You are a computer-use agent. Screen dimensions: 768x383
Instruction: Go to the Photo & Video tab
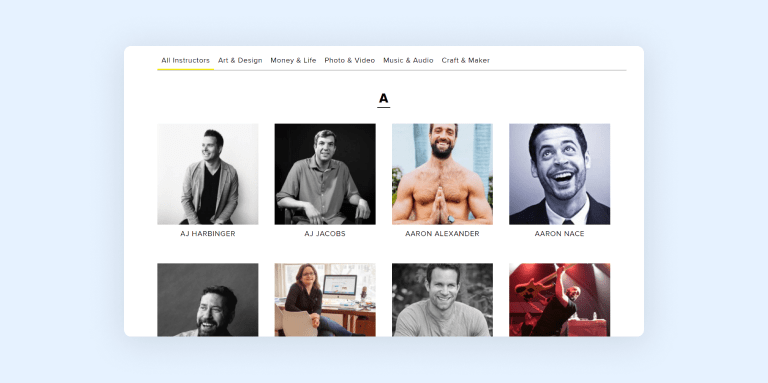tap(350, 61)
